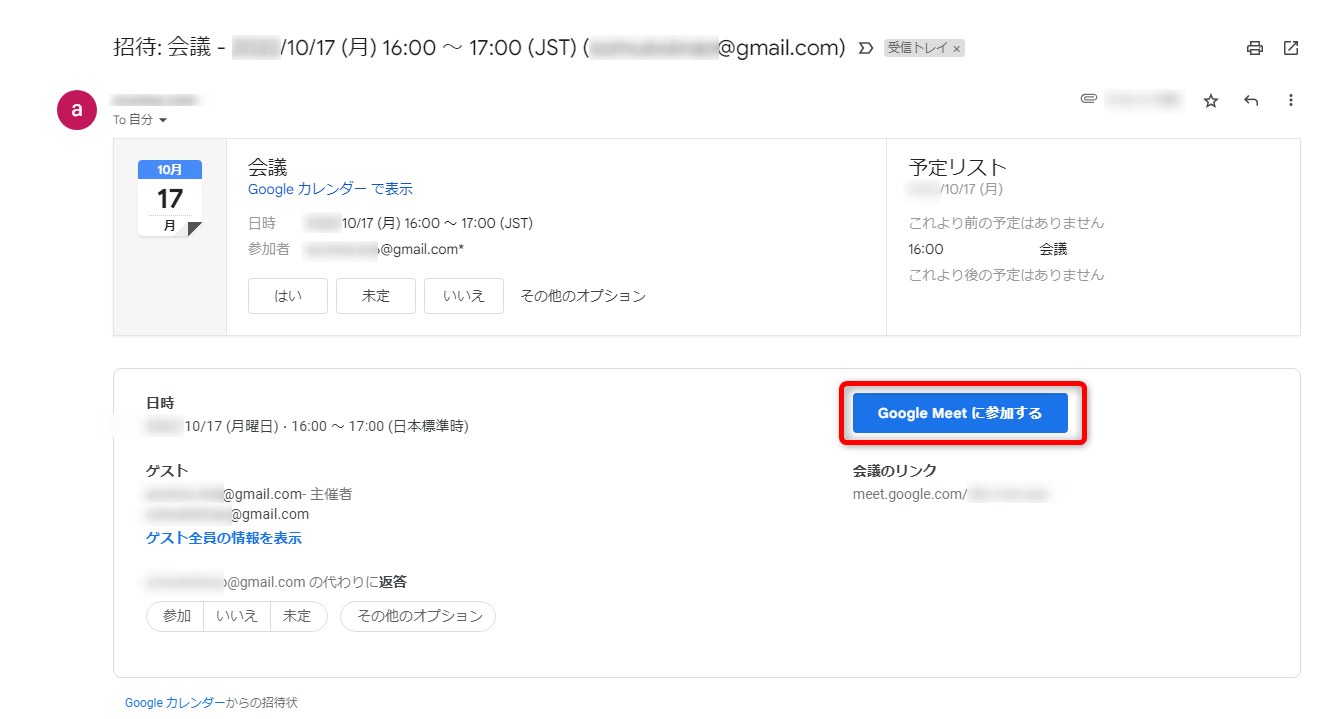
Task: Click the sender avatar 'a'
Action: 77,110
